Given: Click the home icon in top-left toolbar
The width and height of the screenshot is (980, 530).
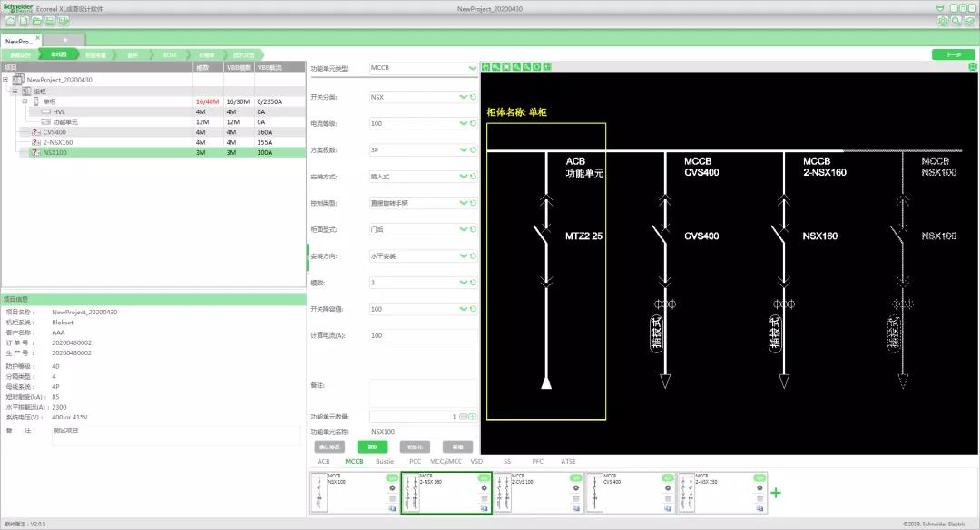Looking at the screenshot, I should 10,21.
